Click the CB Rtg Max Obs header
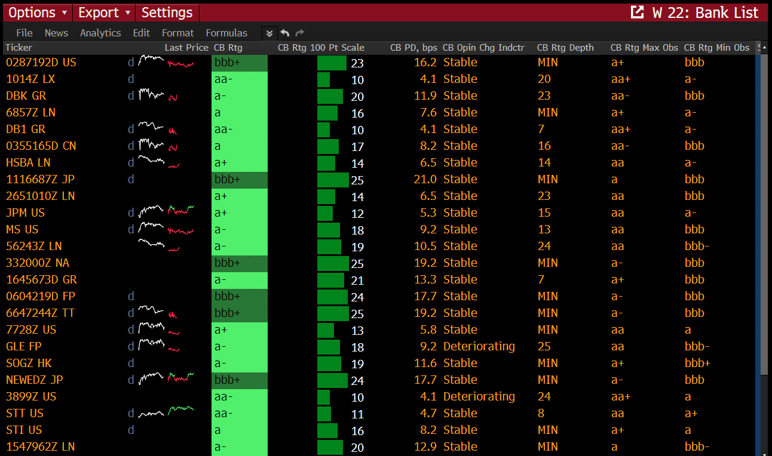 [644, 48]
